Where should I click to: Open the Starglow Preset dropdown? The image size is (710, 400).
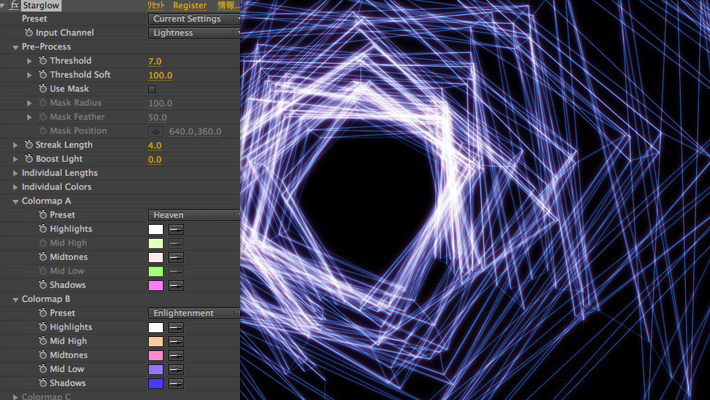(194, 19)
